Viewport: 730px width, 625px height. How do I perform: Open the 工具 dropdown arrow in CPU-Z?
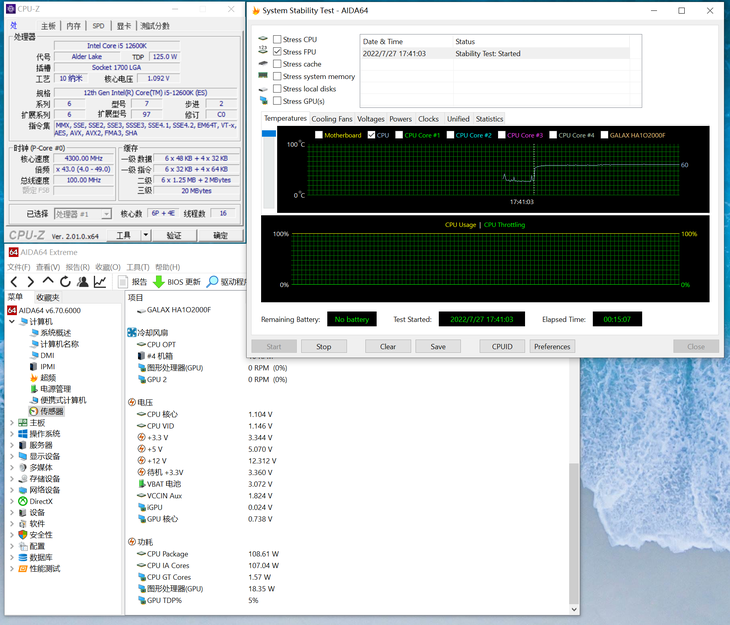[x=146, y=235]
